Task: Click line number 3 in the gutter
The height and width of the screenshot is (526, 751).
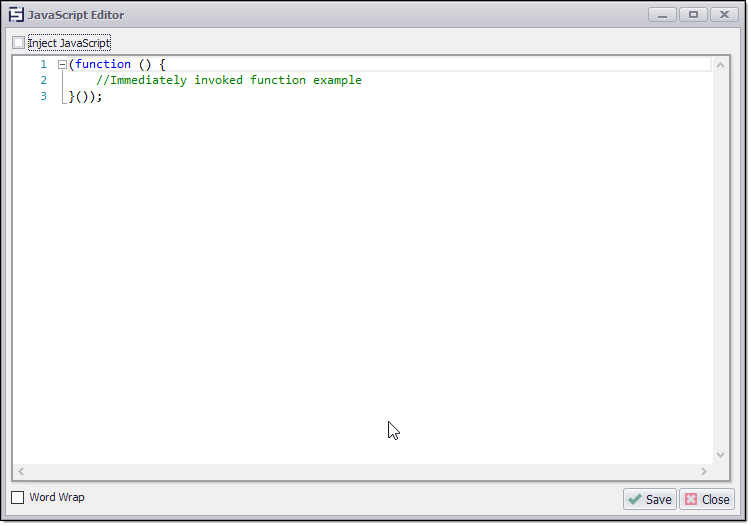Action: click(x=43, y=96)
